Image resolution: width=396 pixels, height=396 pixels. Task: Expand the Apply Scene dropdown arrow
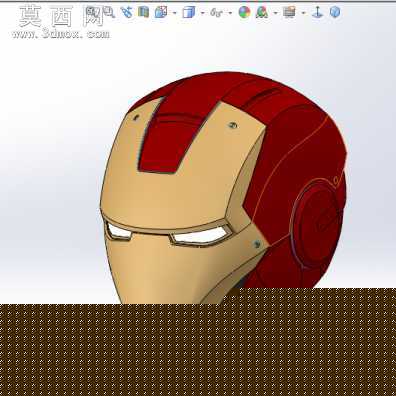275,13
